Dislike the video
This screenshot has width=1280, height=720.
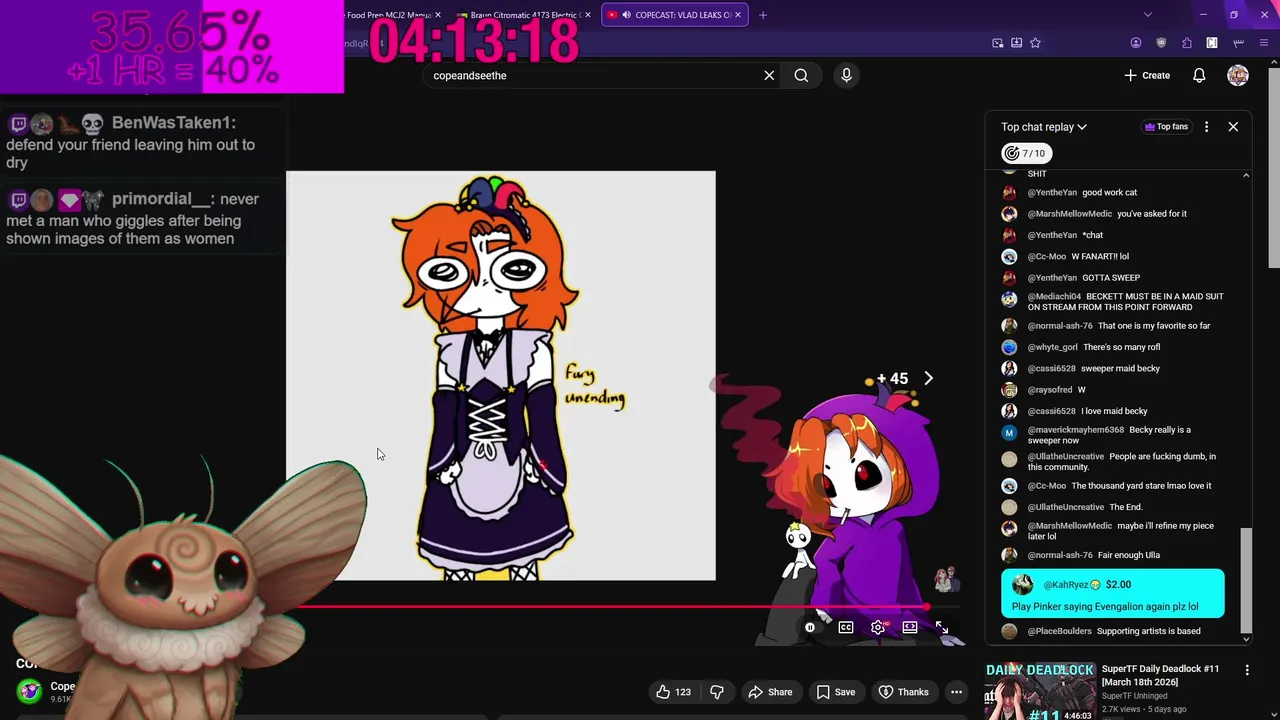coord(717,692)
